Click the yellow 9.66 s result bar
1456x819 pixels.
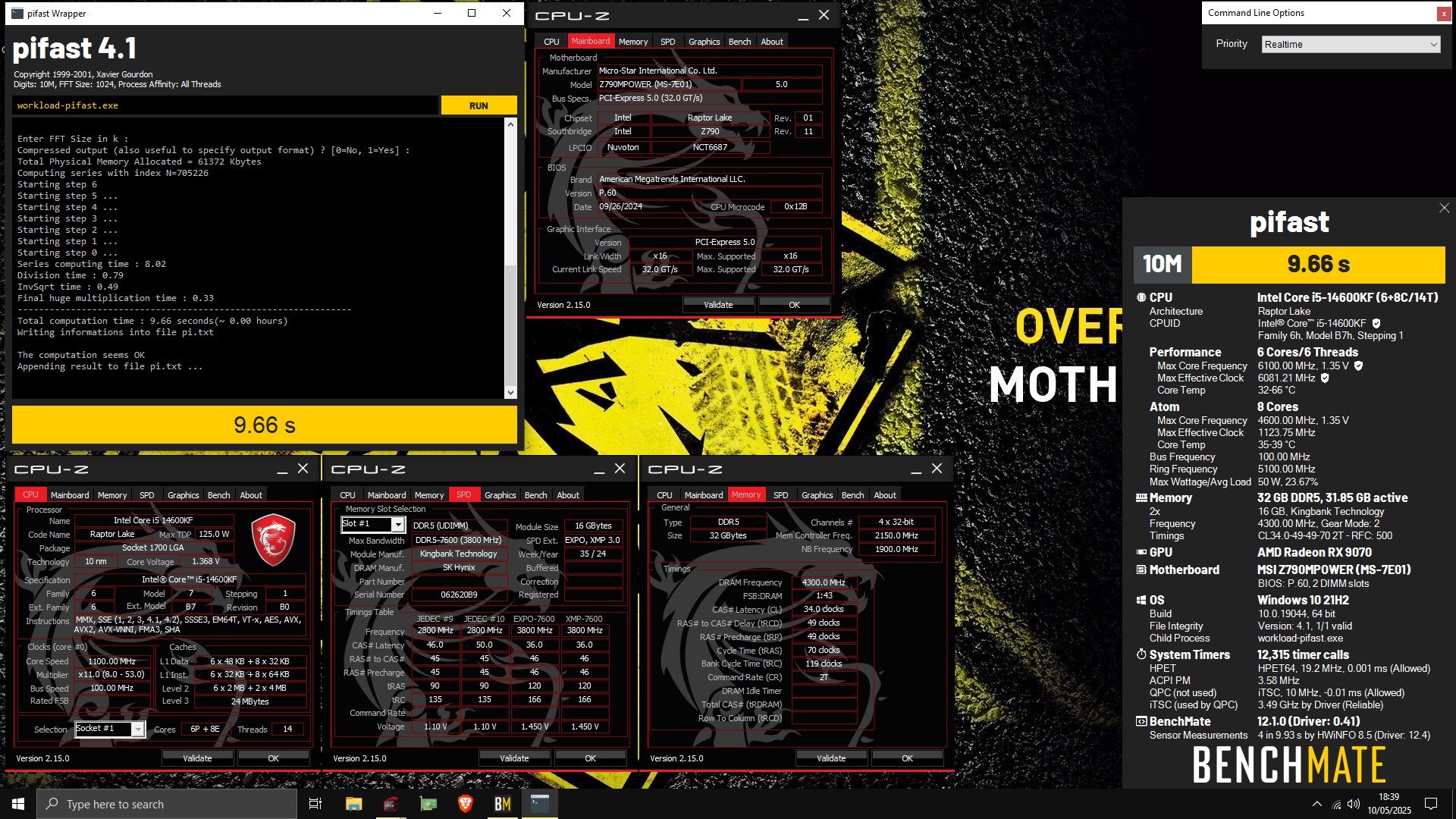click(x=264, y=425)
